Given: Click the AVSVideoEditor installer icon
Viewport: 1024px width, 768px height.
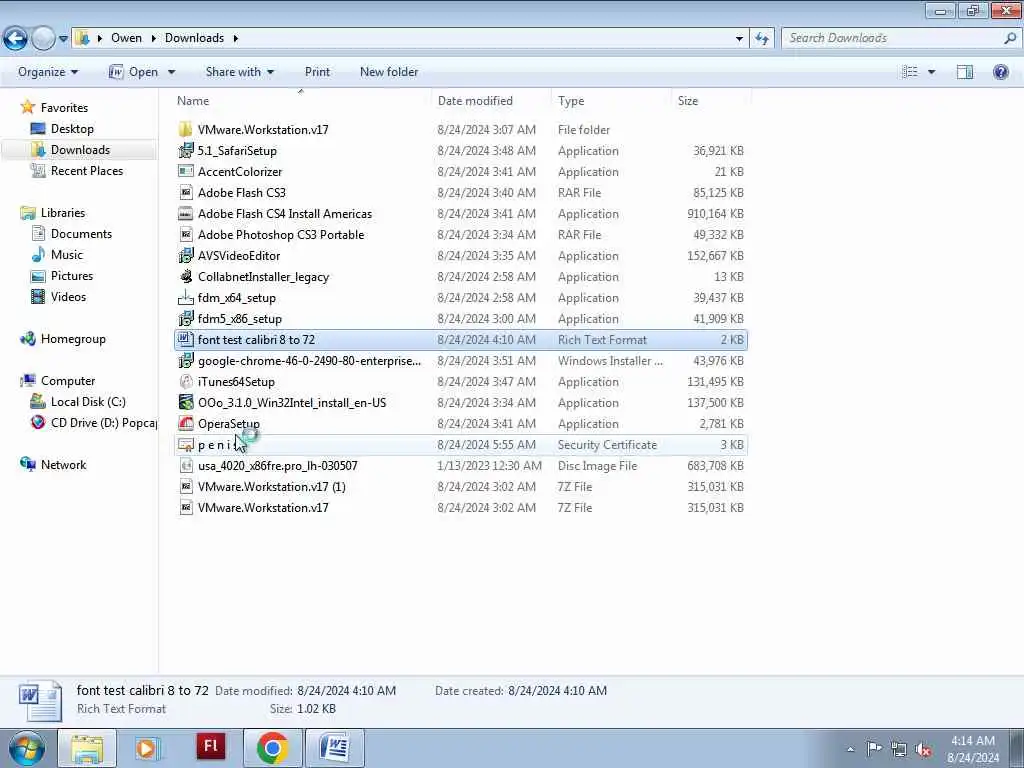Looking at the screenshot, I should pyautogui.click(x=185, y=255).
